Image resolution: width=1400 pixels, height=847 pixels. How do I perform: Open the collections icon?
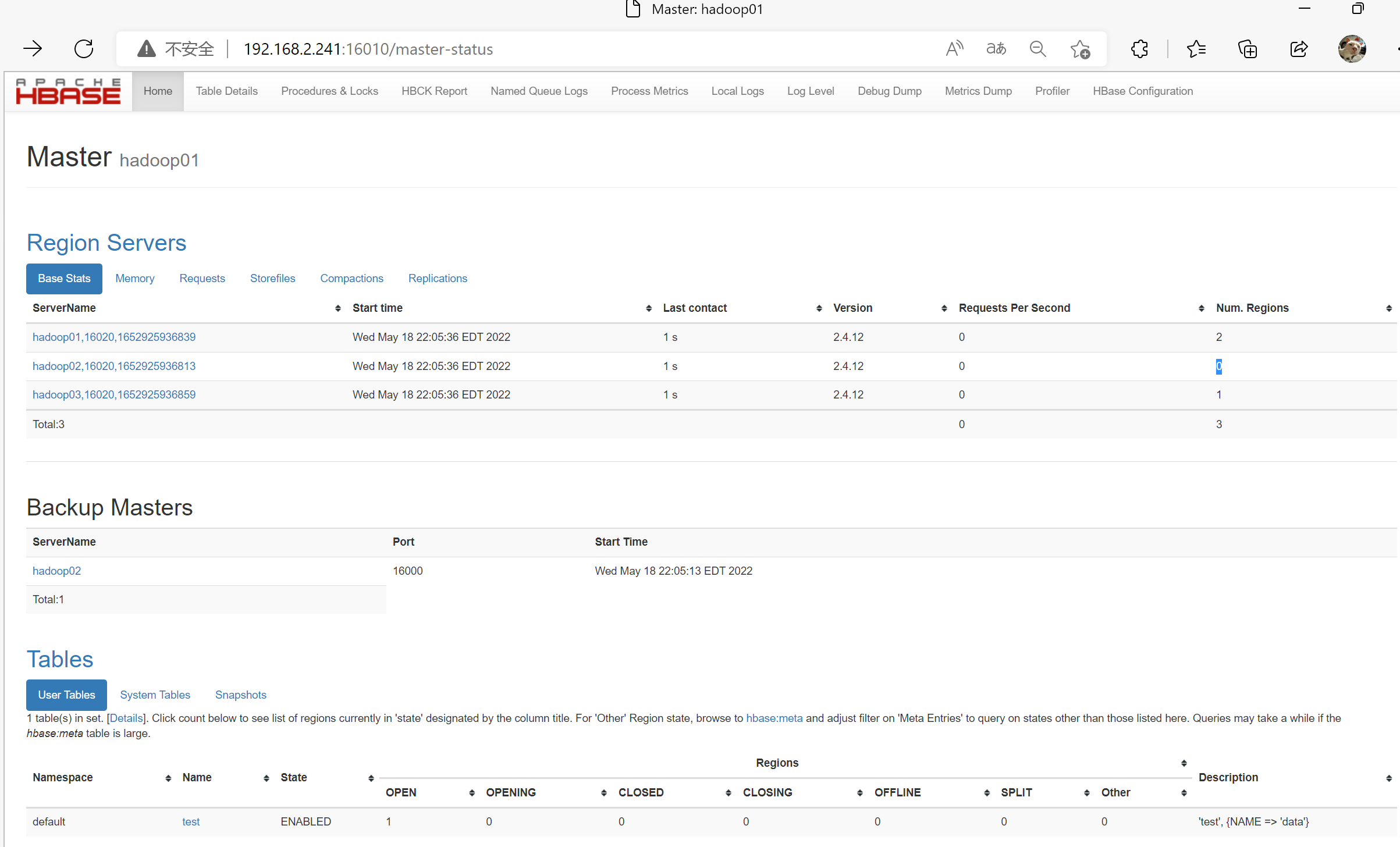tap(1247, 49)
